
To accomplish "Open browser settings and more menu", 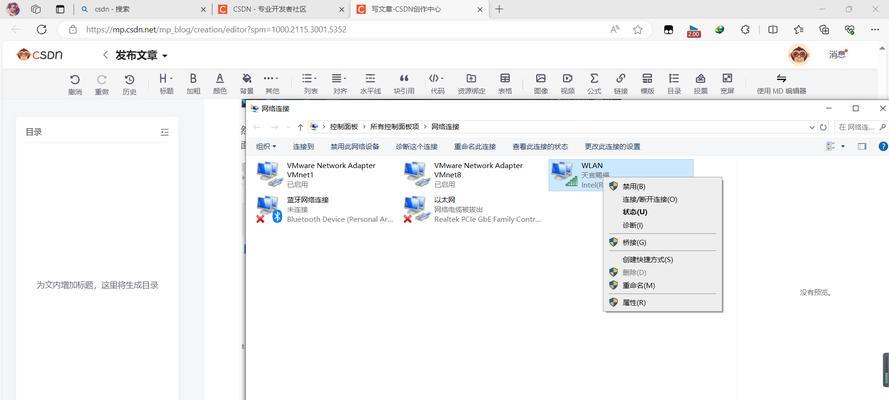I will pos(875,29).
